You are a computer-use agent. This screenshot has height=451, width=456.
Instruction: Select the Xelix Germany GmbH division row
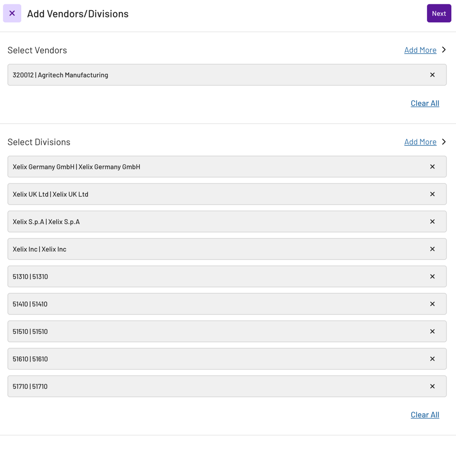point(227,167)
